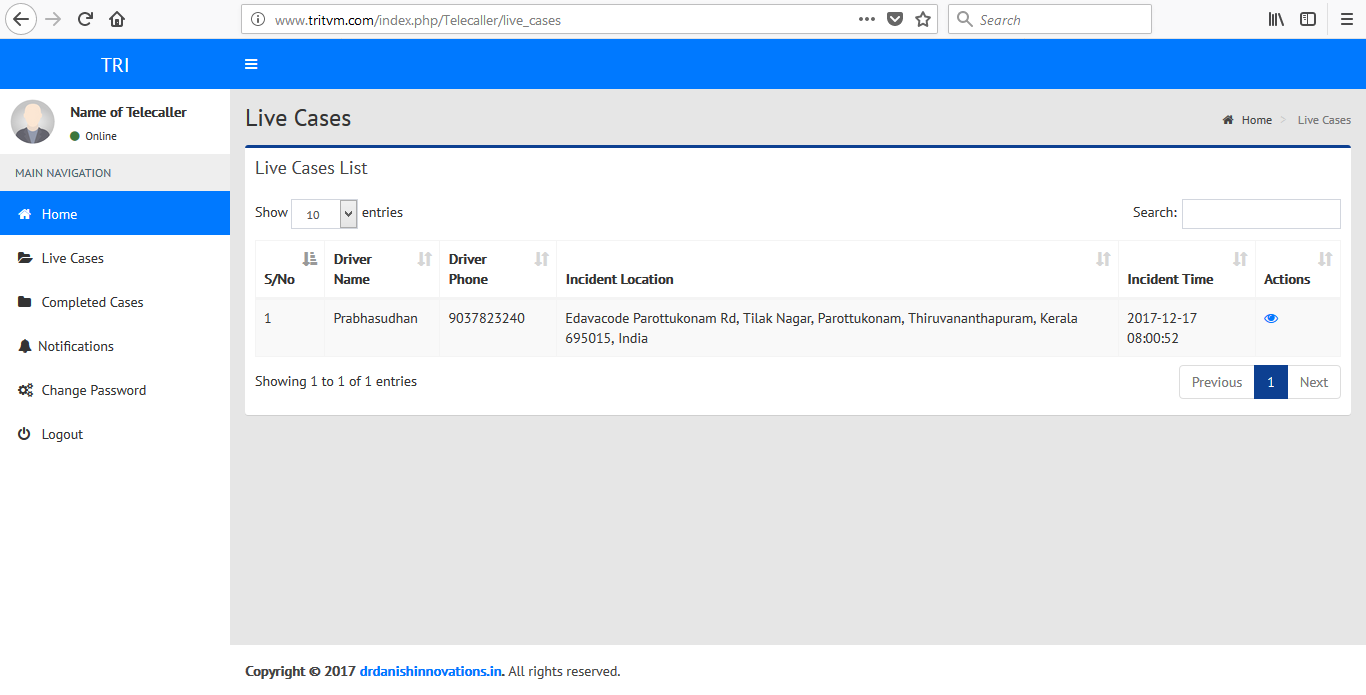Open the Firefox library icon
The height and width of the screenshot is (695, 1366).
pos(1276,19)
